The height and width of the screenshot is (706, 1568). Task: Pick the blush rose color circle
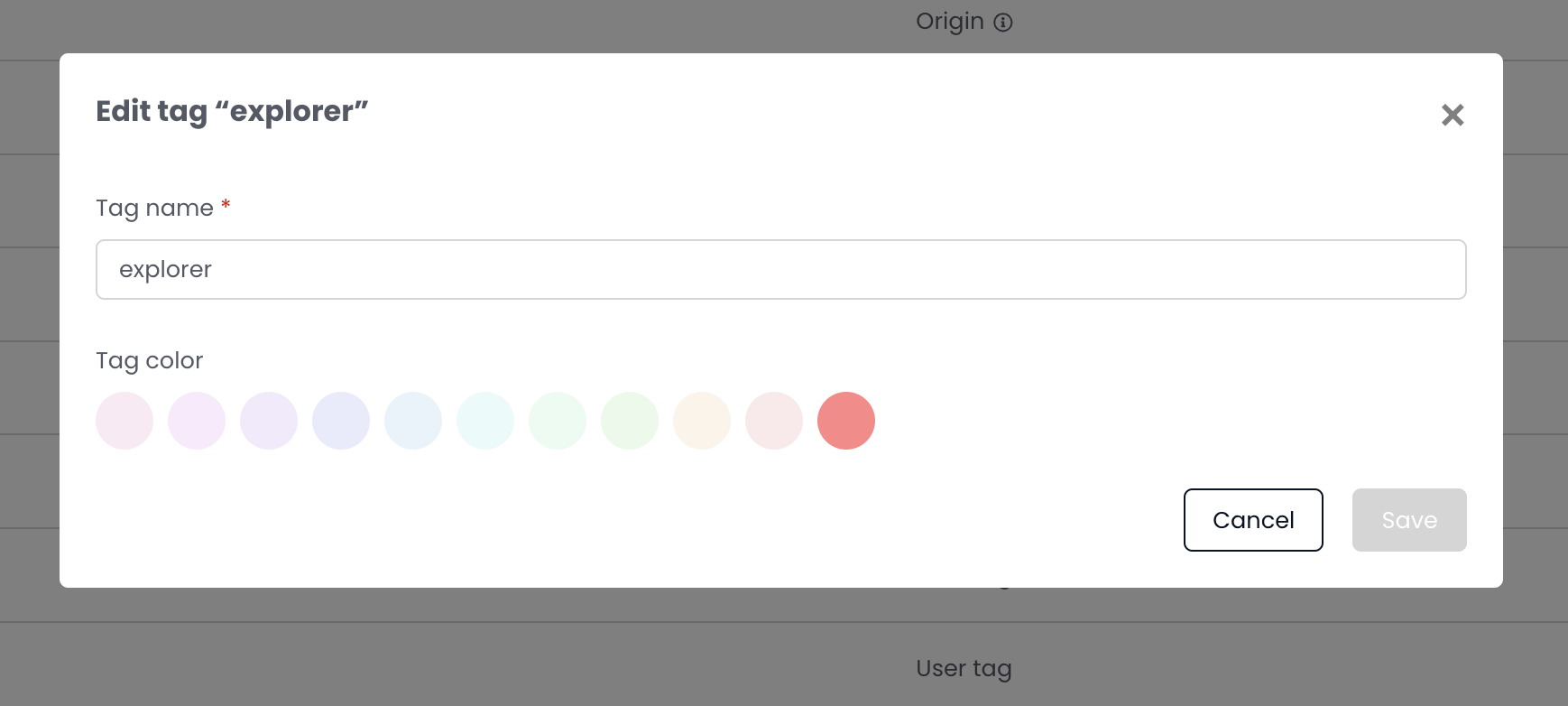point(774,420)
